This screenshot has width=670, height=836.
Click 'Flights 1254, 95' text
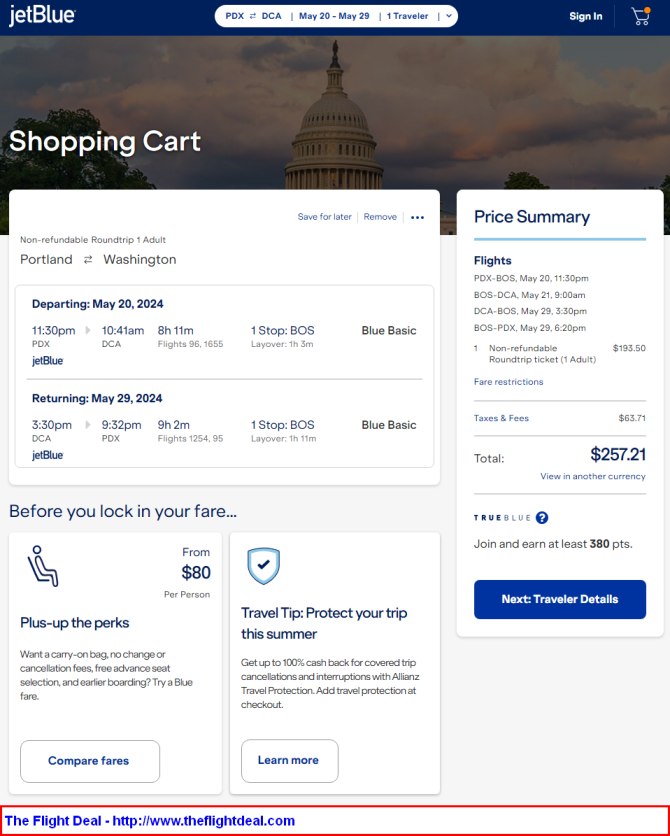[190, 439]
